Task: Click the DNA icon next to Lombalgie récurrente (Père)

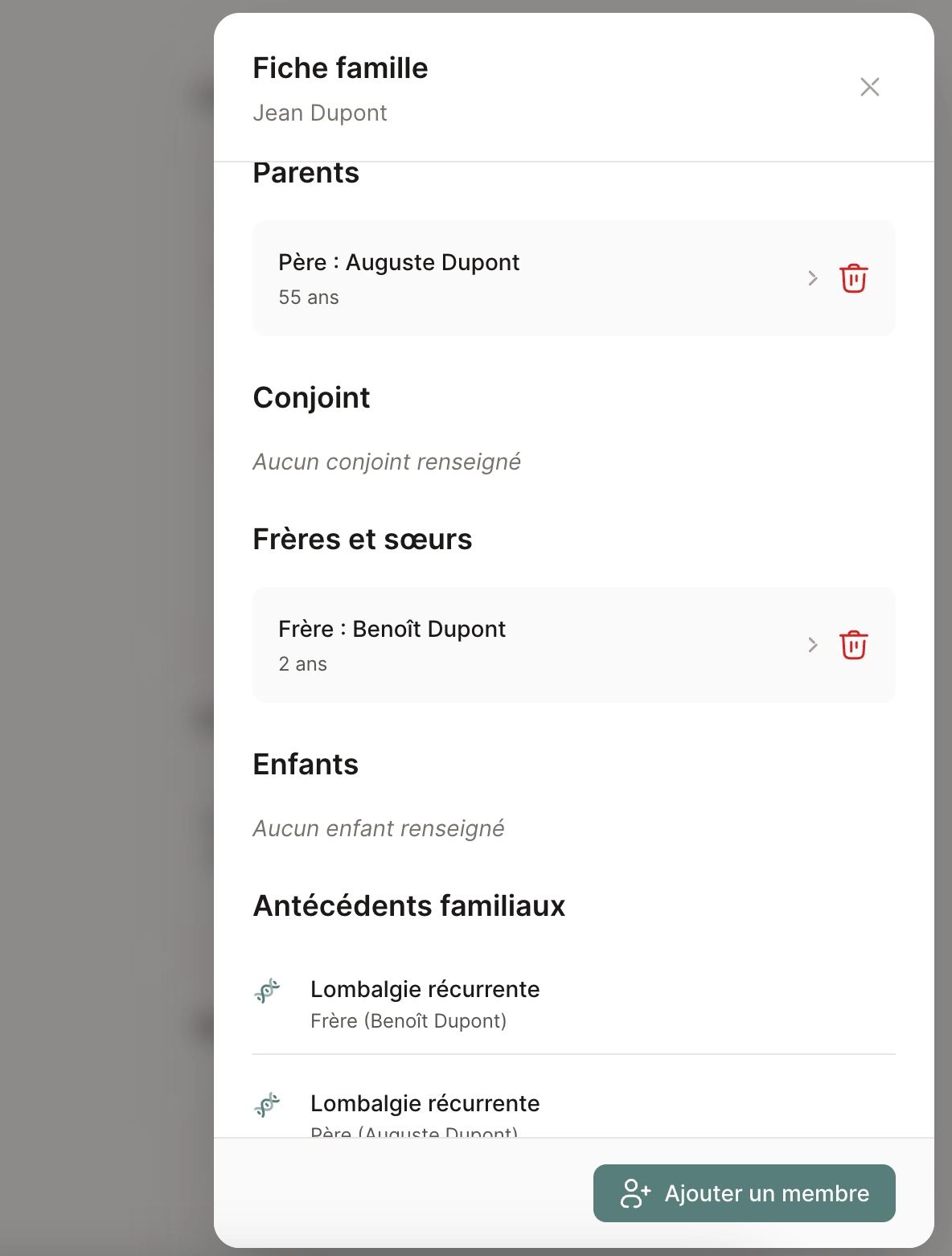Action: [267, 1106]
